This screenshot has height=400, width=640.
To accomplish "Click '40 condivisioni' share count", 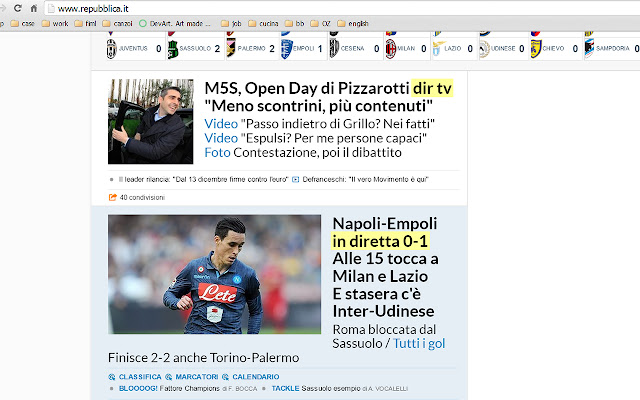I will (x=142, y=198).
